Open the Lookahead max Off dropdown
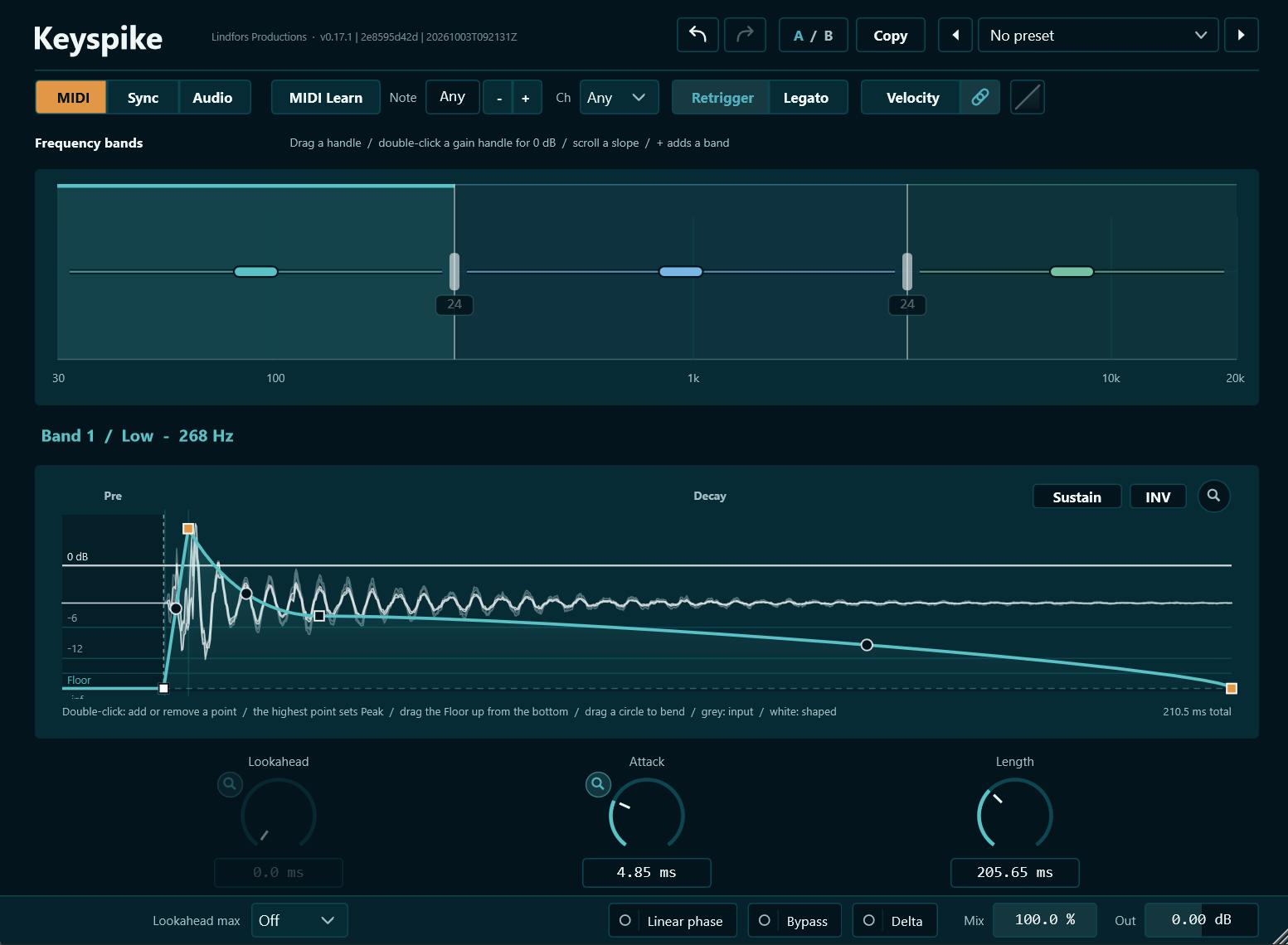This screenshot has height=945, width=1288. (299, 920)
